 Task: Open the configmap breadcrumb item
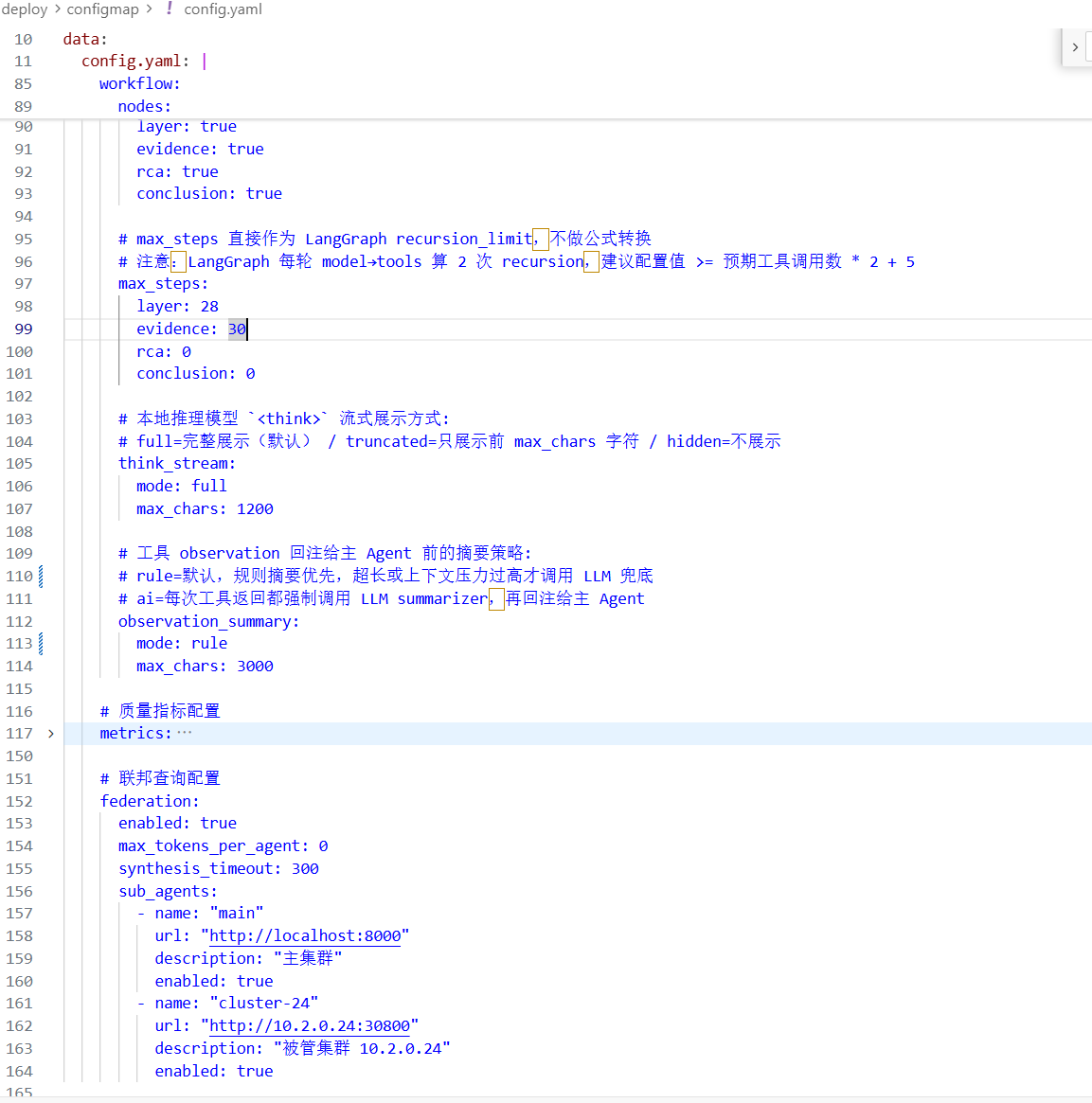[102, 9]
